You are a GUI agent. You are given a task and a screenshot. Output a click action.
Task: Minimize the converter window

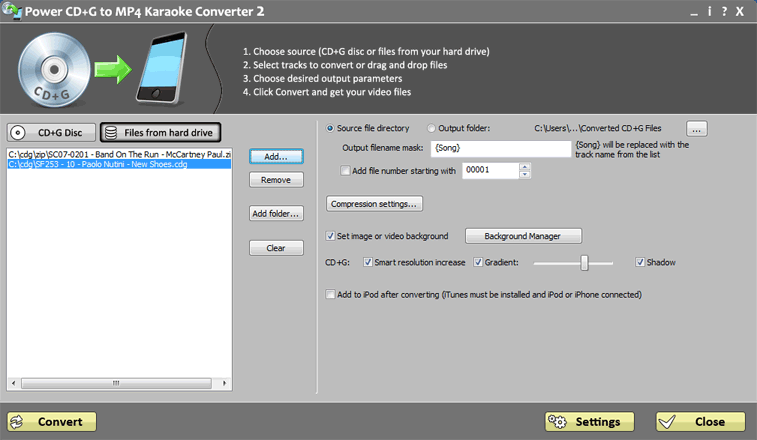pos(694,13)
